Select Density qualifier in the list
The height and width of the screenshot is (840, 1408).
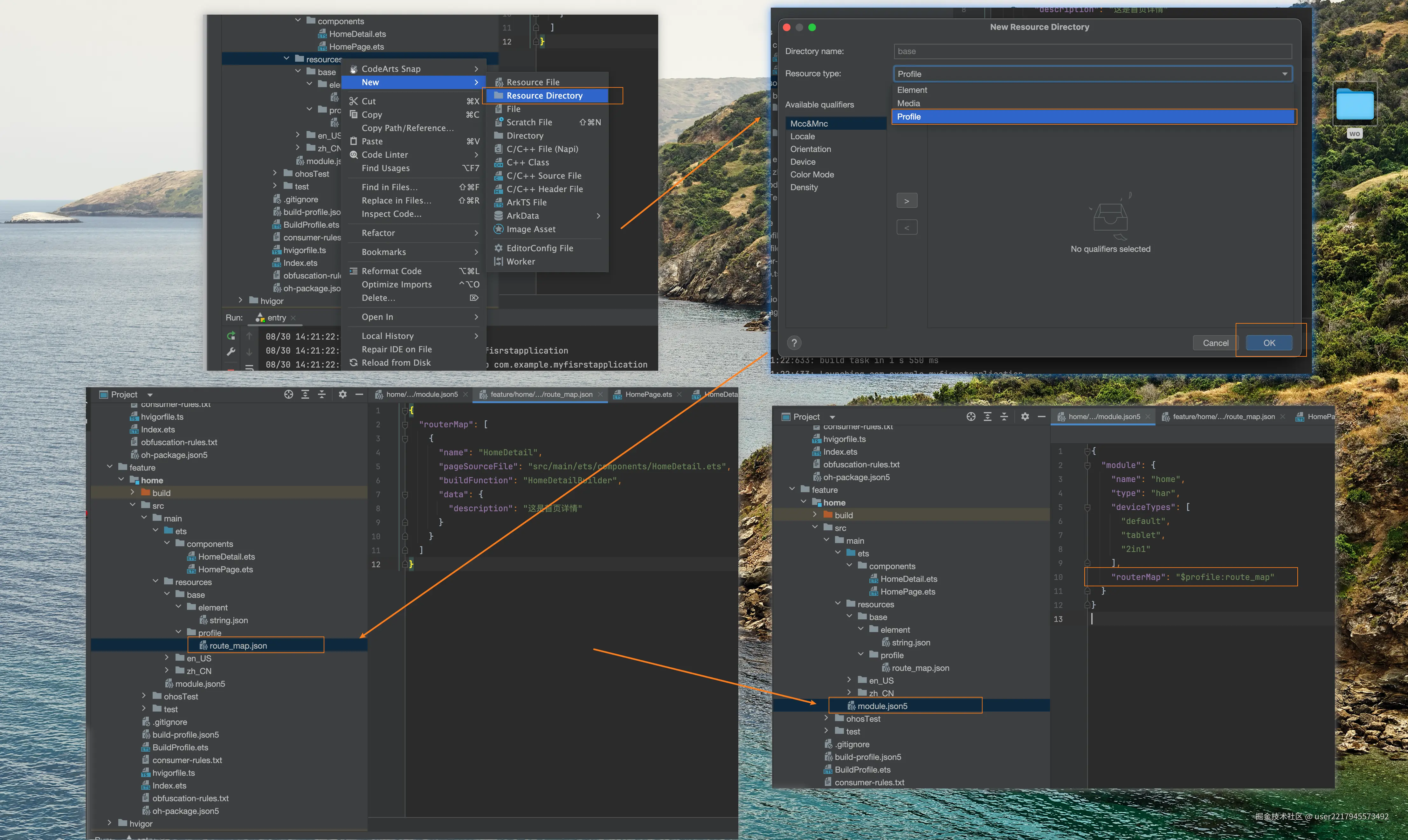pos(835,187)
